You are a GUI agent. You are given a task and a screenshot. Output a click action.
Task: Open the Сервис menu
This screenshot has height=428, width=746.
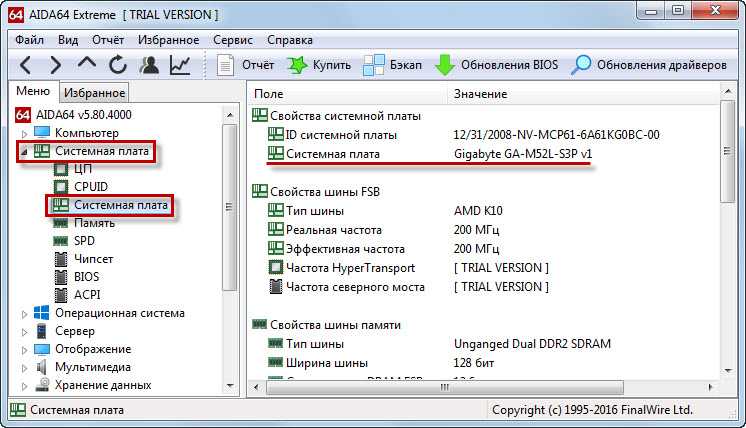[x=233, y=40]
